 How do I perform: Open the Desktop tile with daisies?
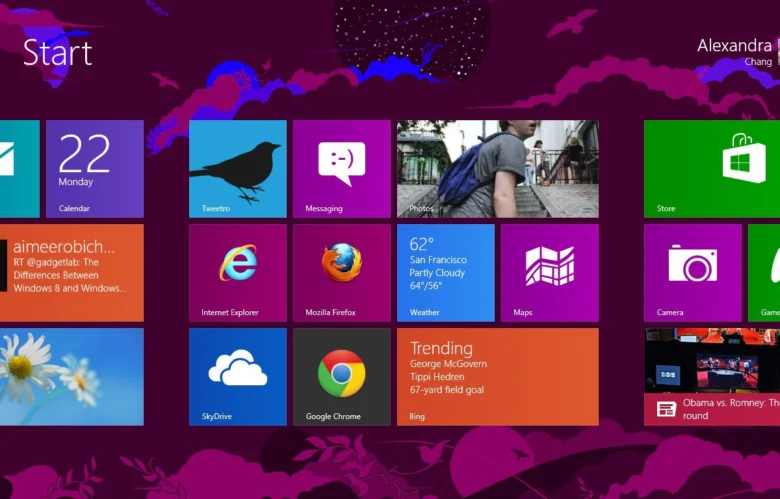coord(72,377)
